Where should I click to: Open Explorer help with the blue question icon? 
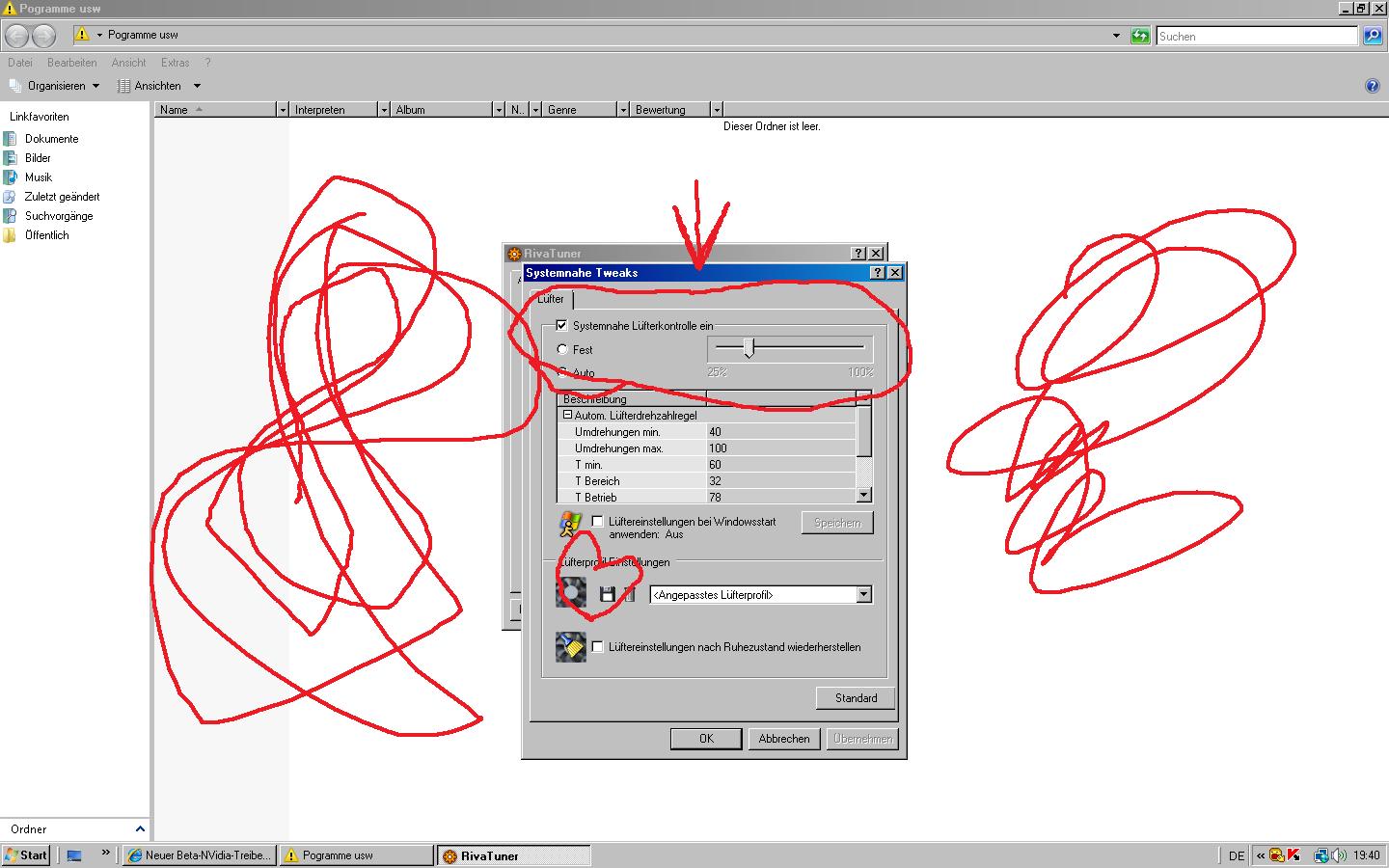(1372, 86)
